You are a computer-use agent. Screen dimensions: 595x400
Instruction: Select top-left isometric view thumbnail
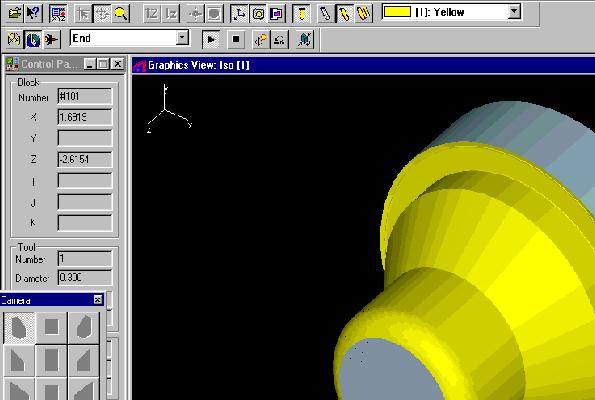point(19,328)
